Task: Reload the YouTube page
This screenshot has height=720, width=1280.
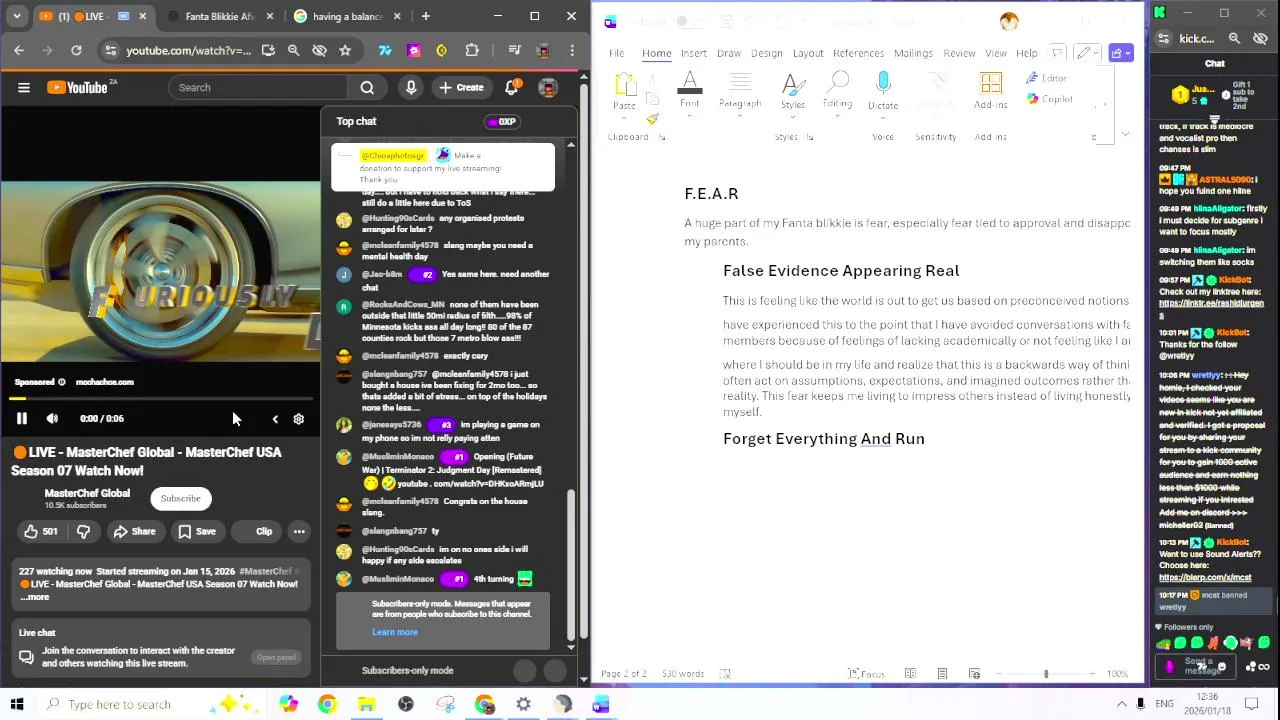Action: (76, 50)
